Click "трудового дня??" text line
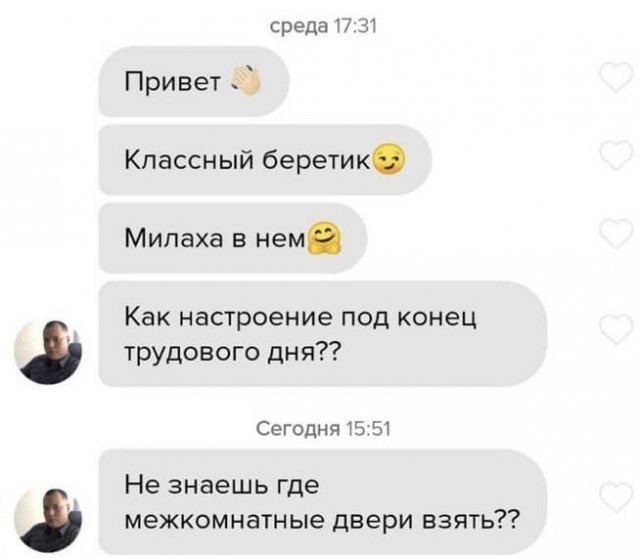Screen dimensions: 640x558 (231, 351)
